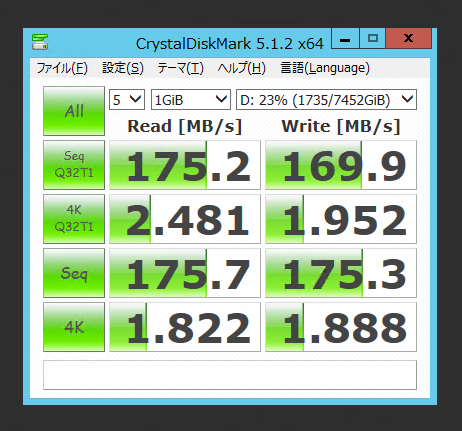Open the ヘルプ(H) menu
The width and height of the screenshot is (462, 431).
click(x=242, y=68)
